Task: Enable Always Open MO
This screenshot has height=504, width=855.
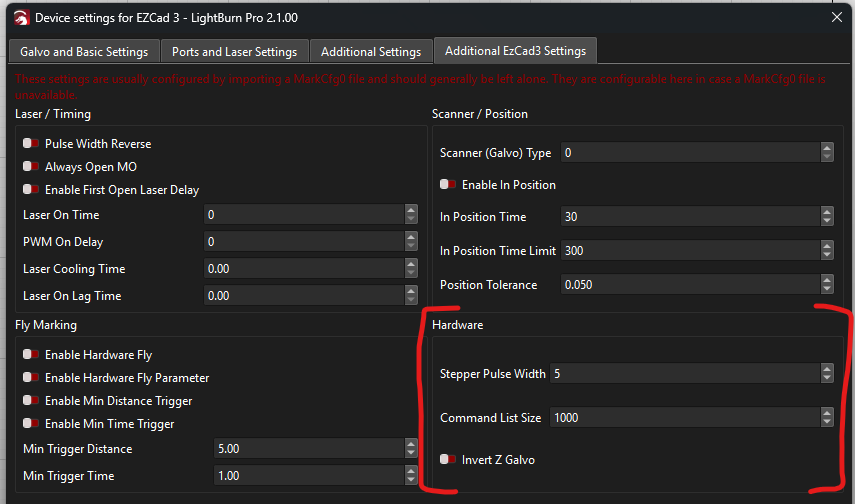Action: click(31, 166)
